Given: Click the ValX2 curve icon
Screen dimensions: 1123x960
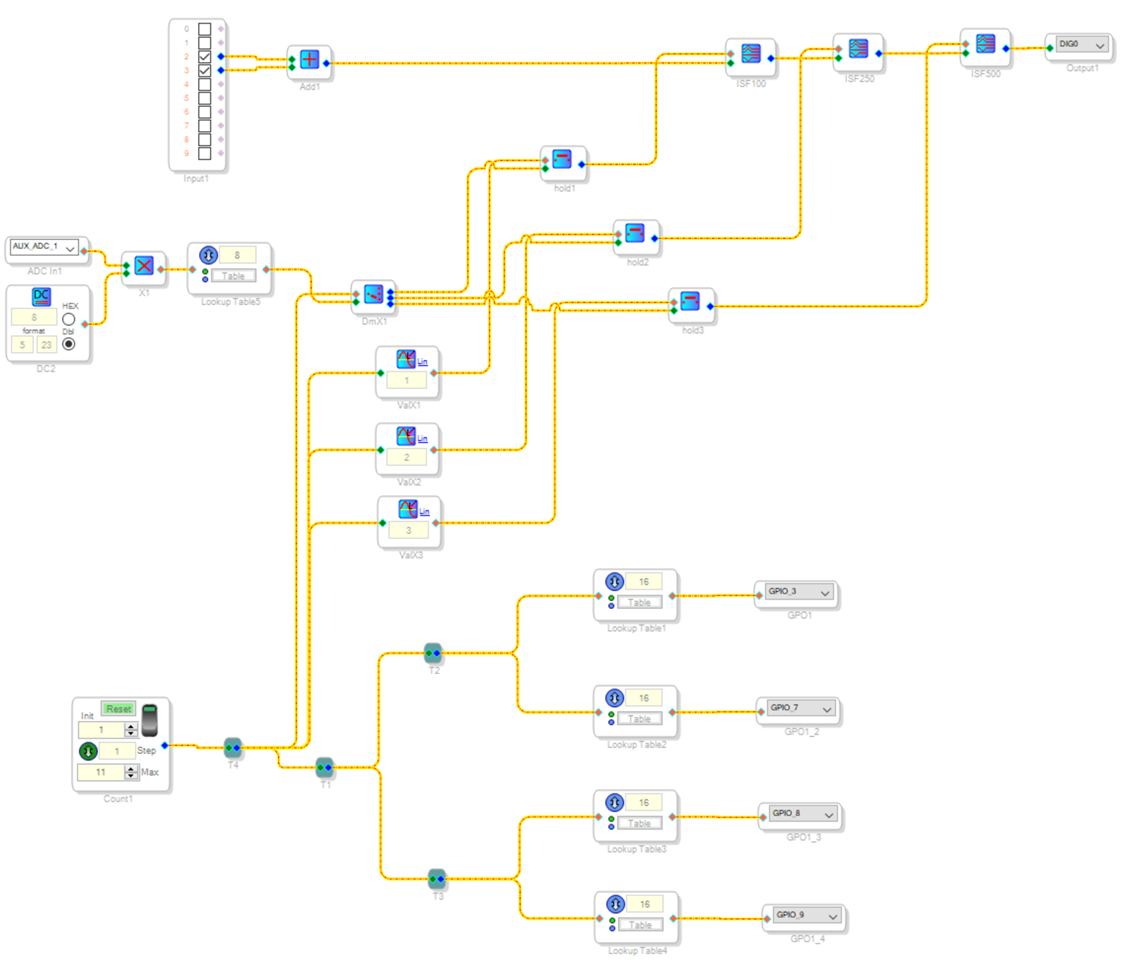Looking at the screenshot, I should (x=406, y=435).
